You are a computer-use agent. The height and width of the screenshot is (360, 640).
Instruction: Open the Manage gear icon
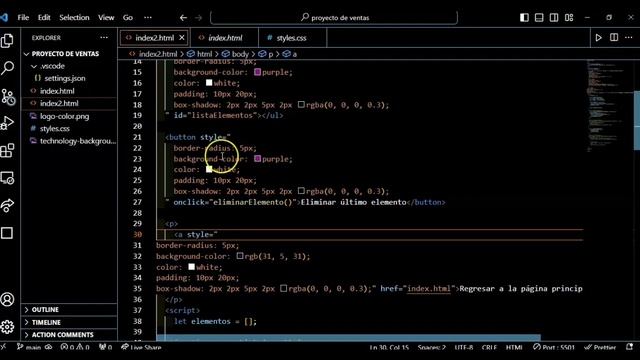(7, 327)
